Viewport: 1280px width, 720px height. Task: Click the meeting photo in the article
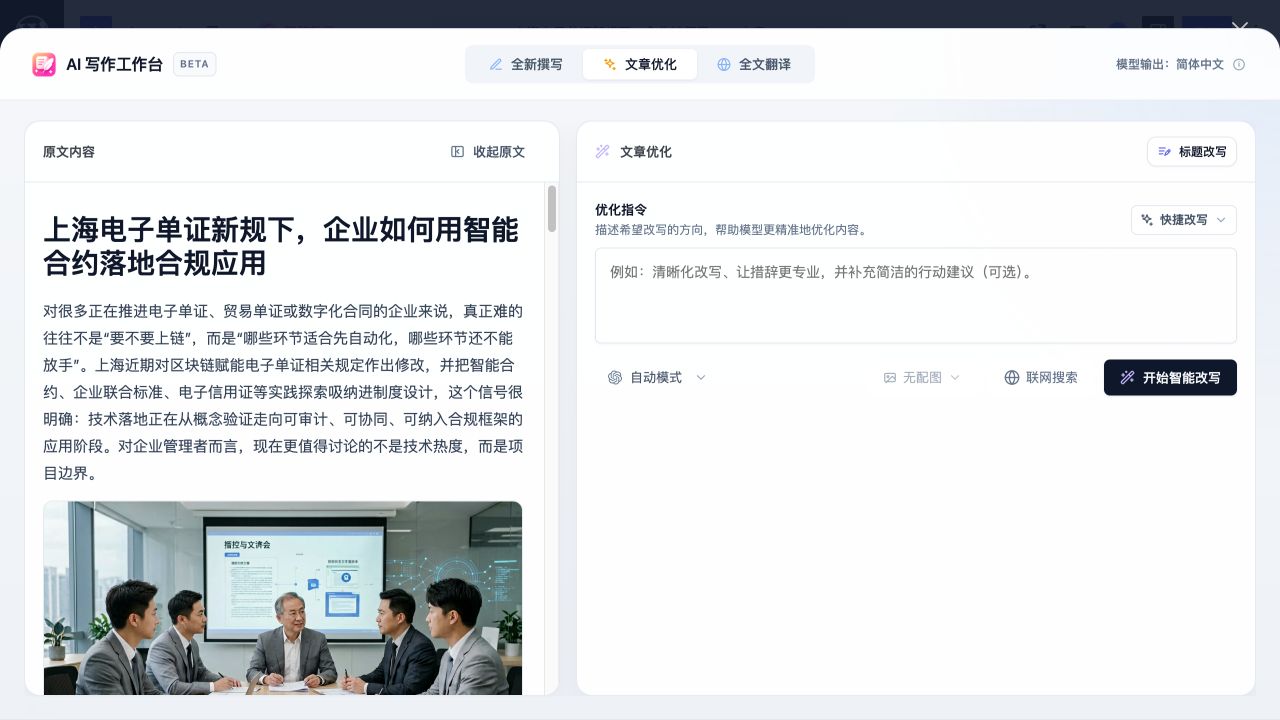pyautogui.click(x=283, y=598)
